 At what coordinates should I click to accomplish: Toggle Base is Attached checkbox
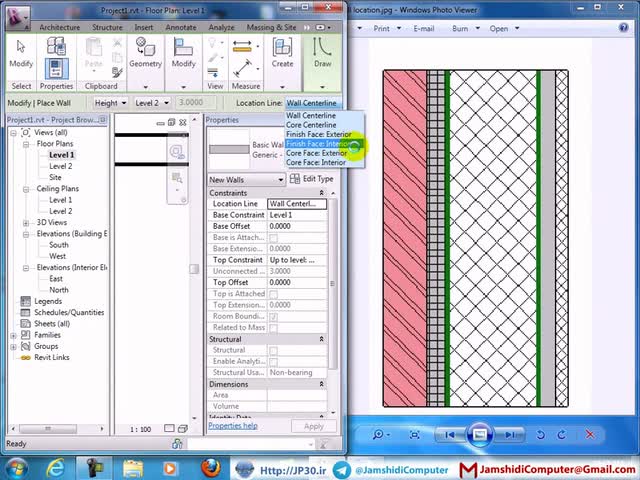click(x=273, y=238)
